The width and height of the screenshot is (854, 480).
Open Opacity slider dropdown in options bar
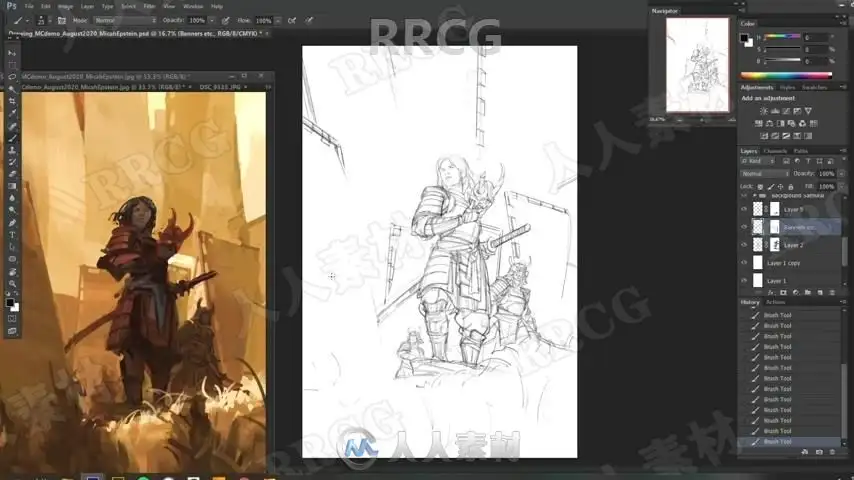click(x=211, y=21)
